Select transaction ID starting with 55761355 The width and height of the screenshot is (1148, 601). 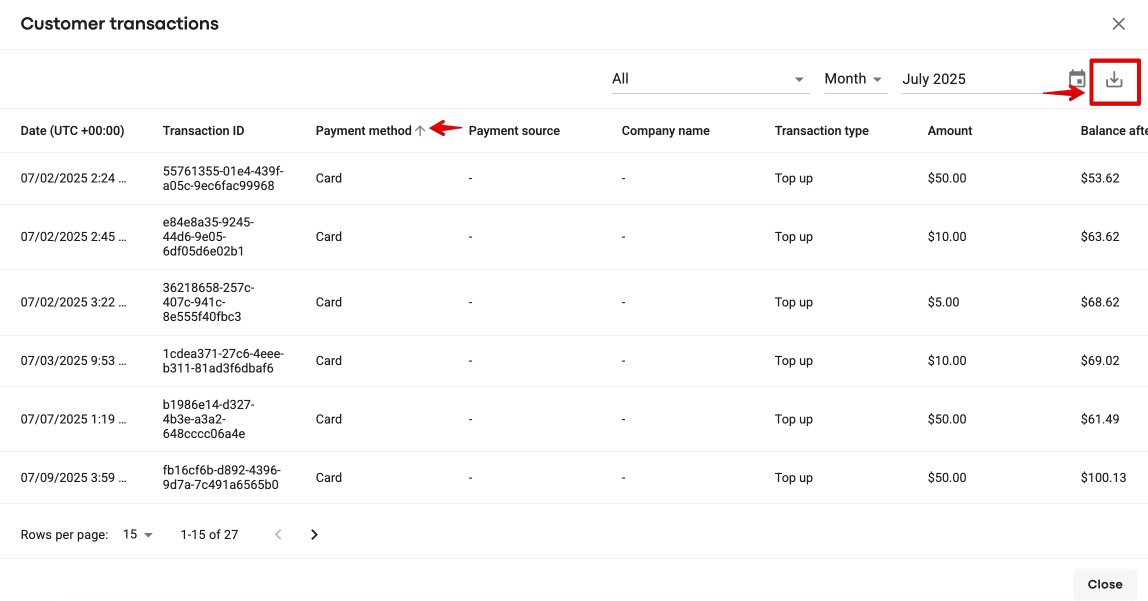pyautogui.click(x=223, y=178)
